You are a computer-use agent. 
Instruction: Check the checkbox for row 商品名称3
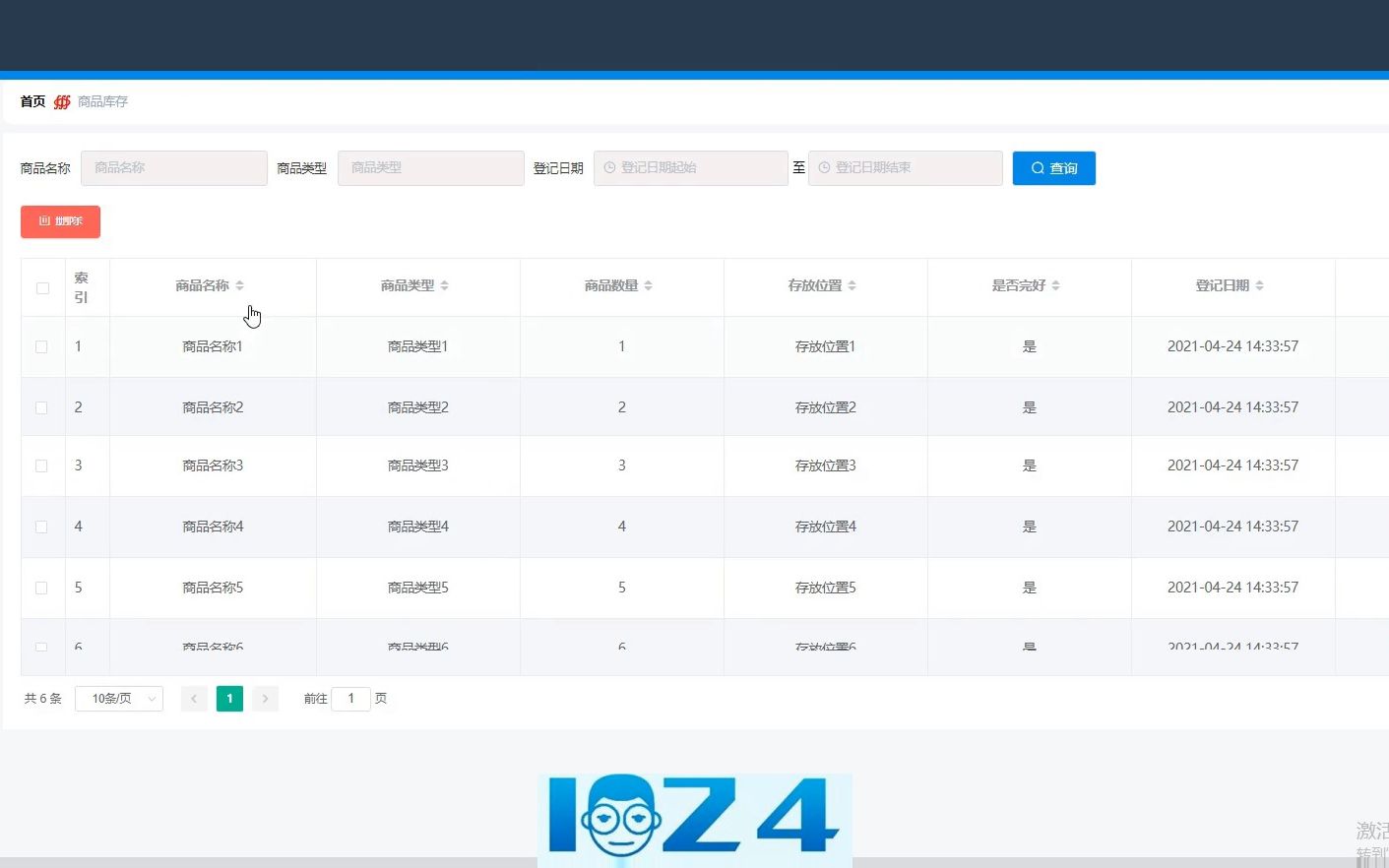click(x=42, y=465)
